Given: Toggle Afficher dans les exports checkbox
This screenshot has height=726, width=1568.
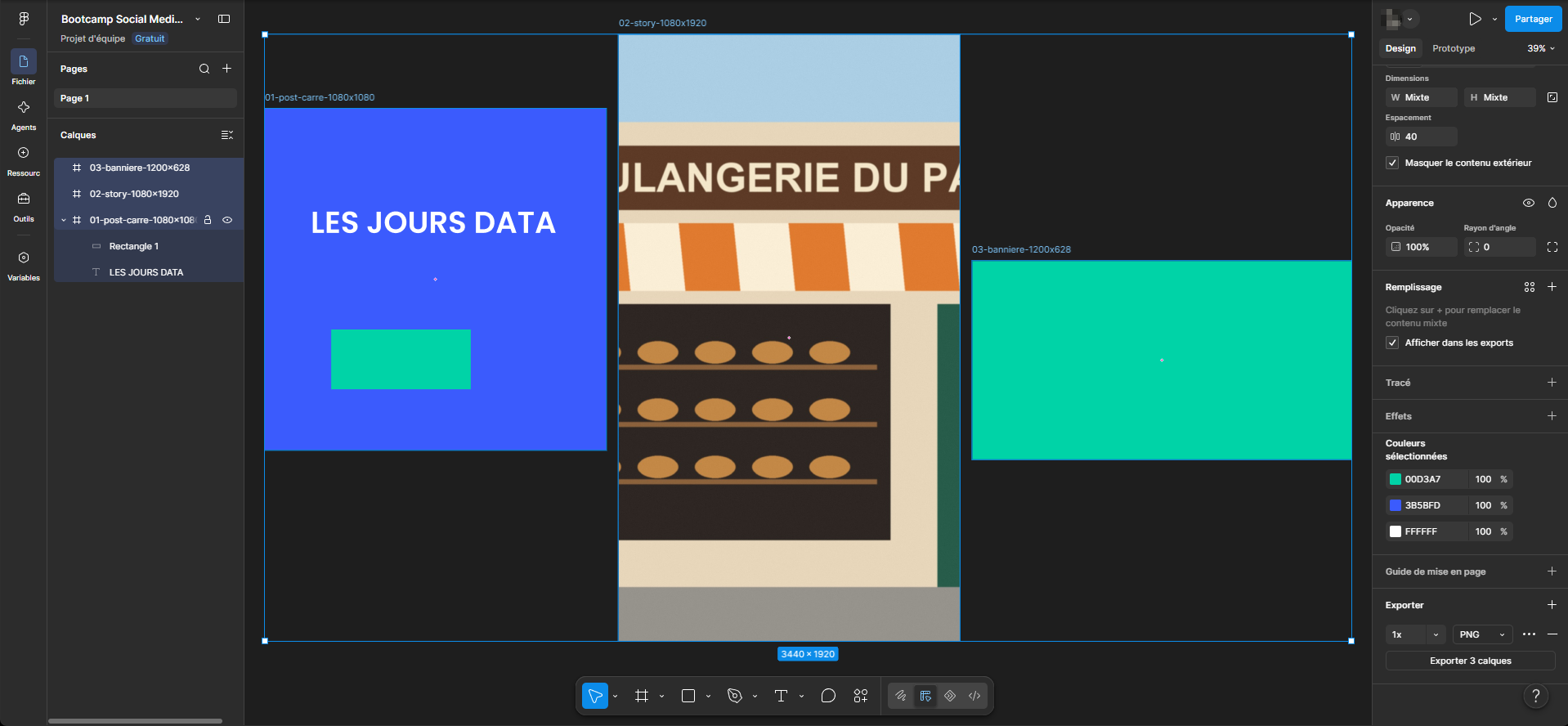Looking at the screenshot, I should pyautogui.click(x=1392, y=343).
